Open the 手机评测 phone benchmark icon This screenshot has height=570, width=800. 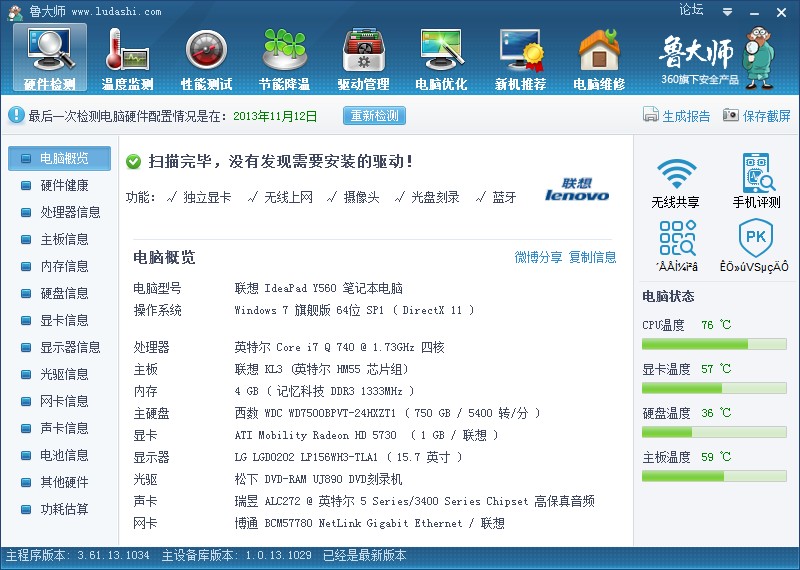tap(756, 181)
